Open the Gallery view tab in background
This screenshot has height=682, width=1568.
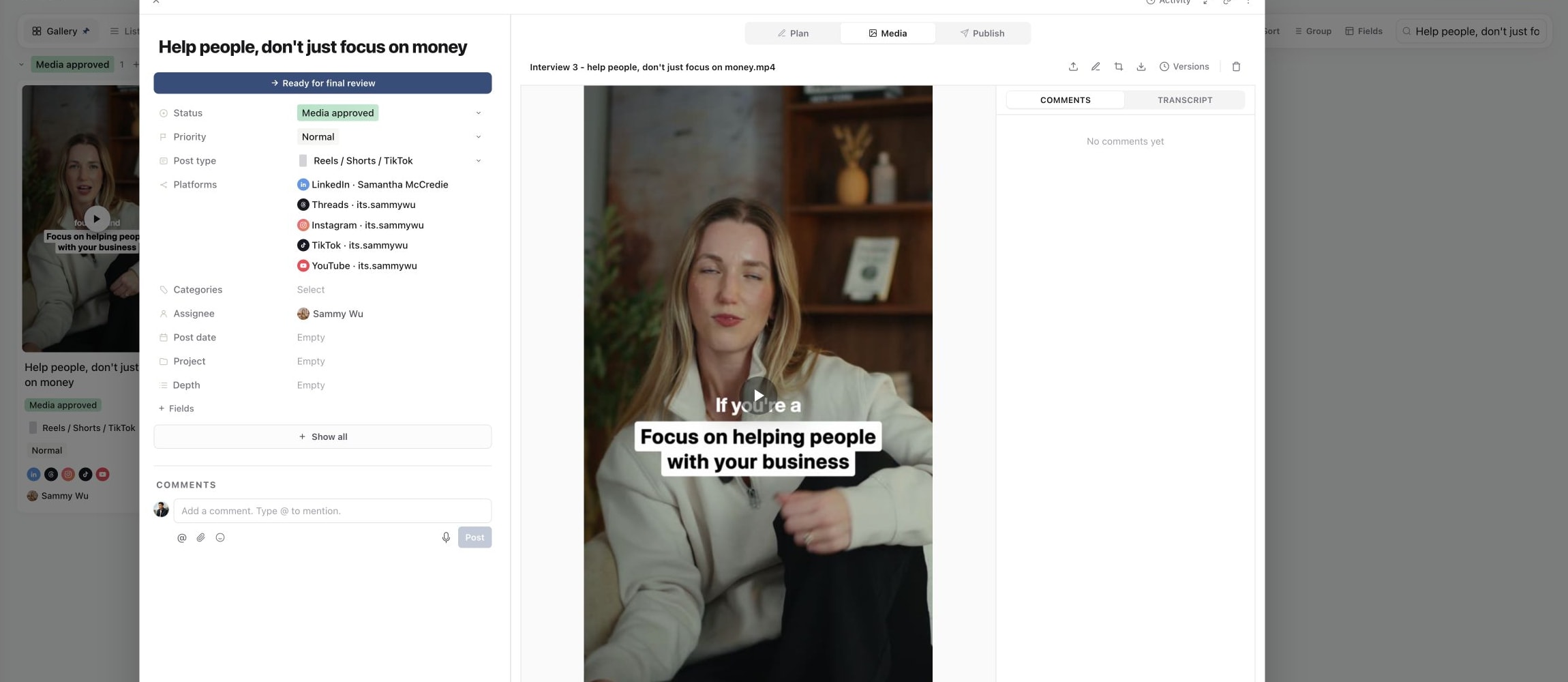click(61, 31)
